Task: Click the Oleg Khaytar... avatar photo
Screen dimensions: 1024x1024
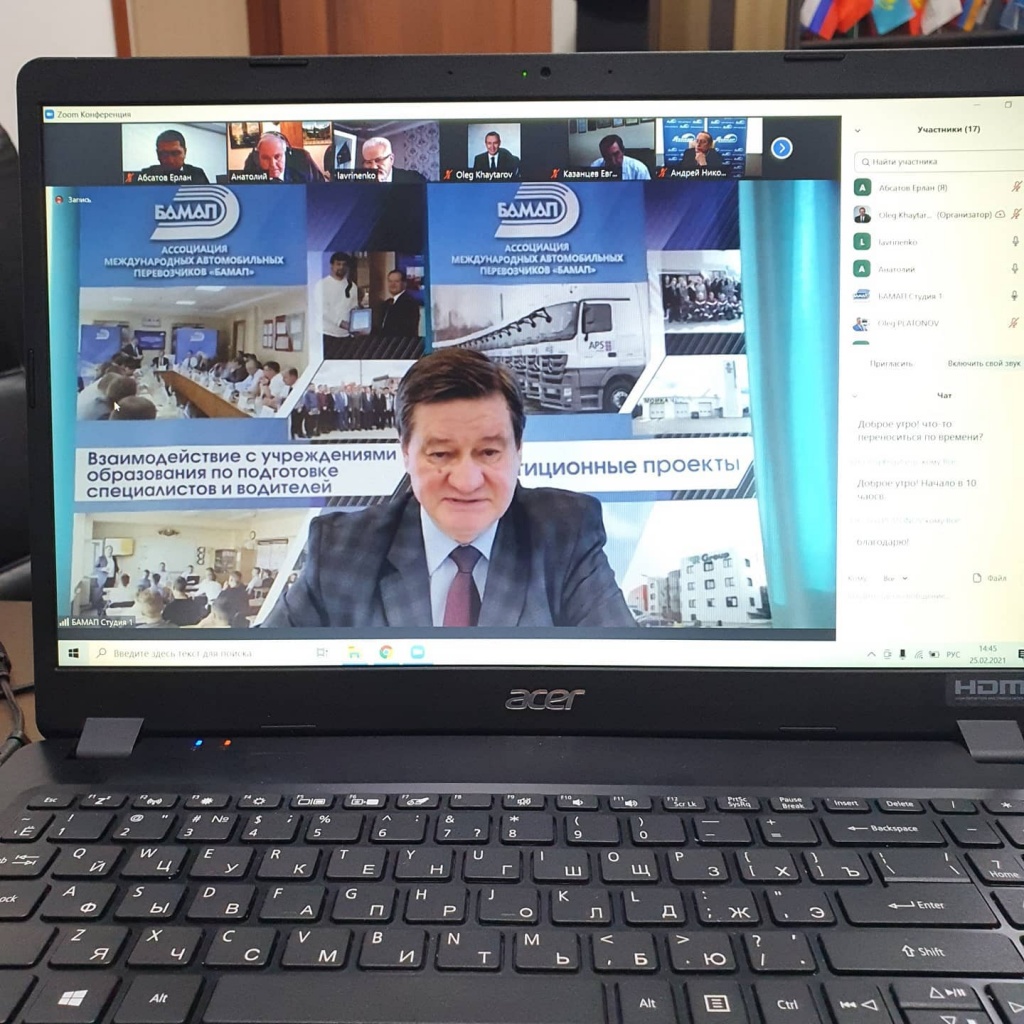Action: coord(862,214)
